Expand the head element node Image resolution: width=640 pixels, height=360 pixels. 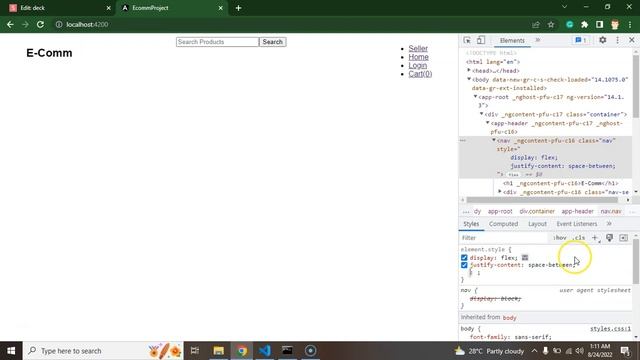469,71
